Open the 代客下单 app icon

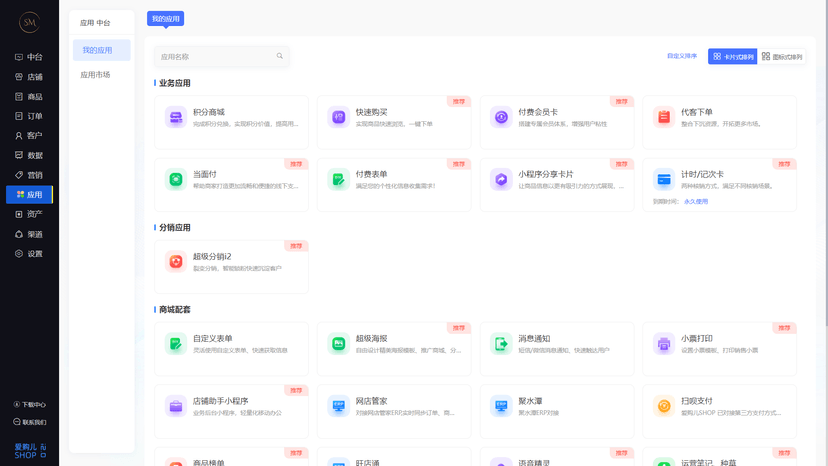click(x=664, y=117)
